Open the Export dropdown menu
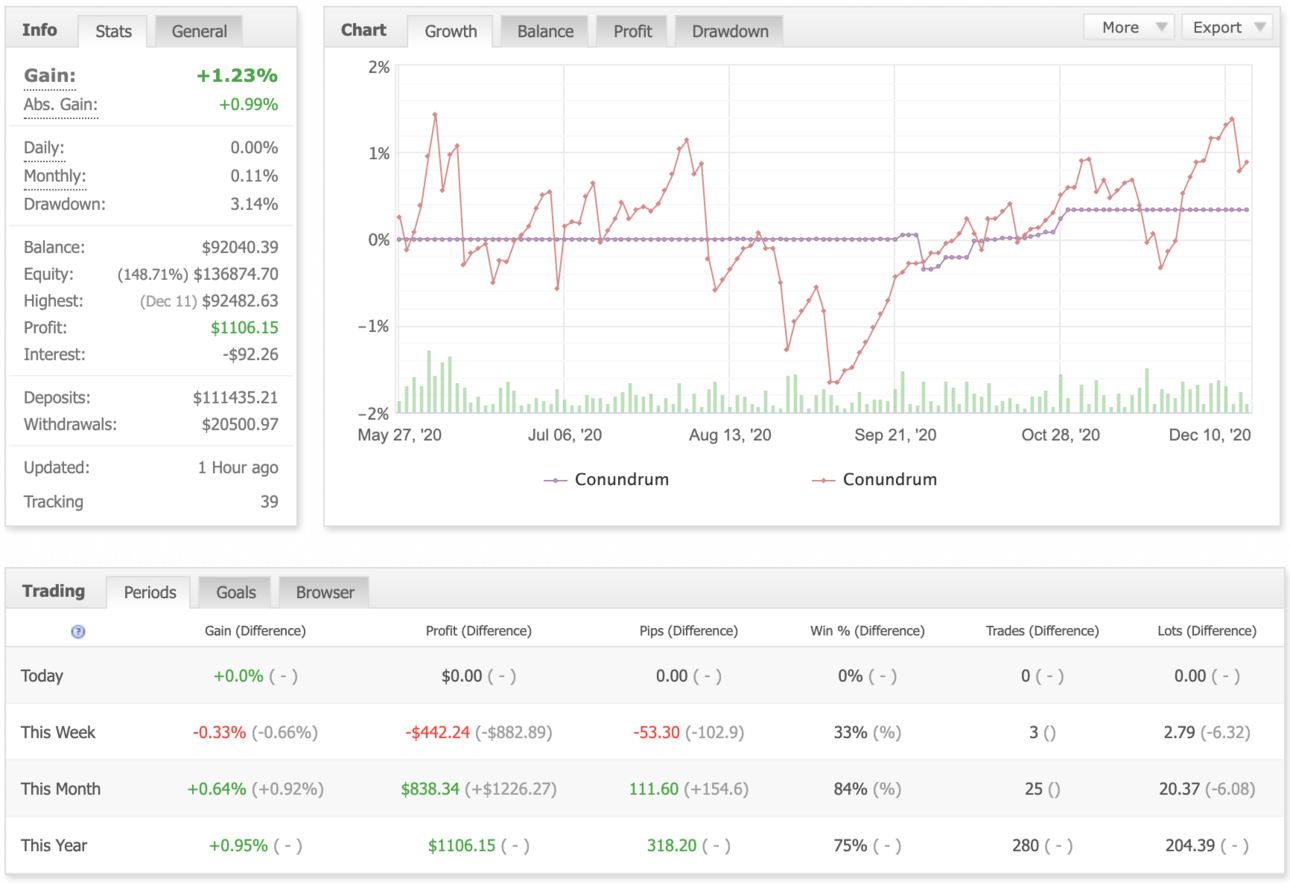Viewport: 1290px width, 884px height. (x=1227, y=27)
